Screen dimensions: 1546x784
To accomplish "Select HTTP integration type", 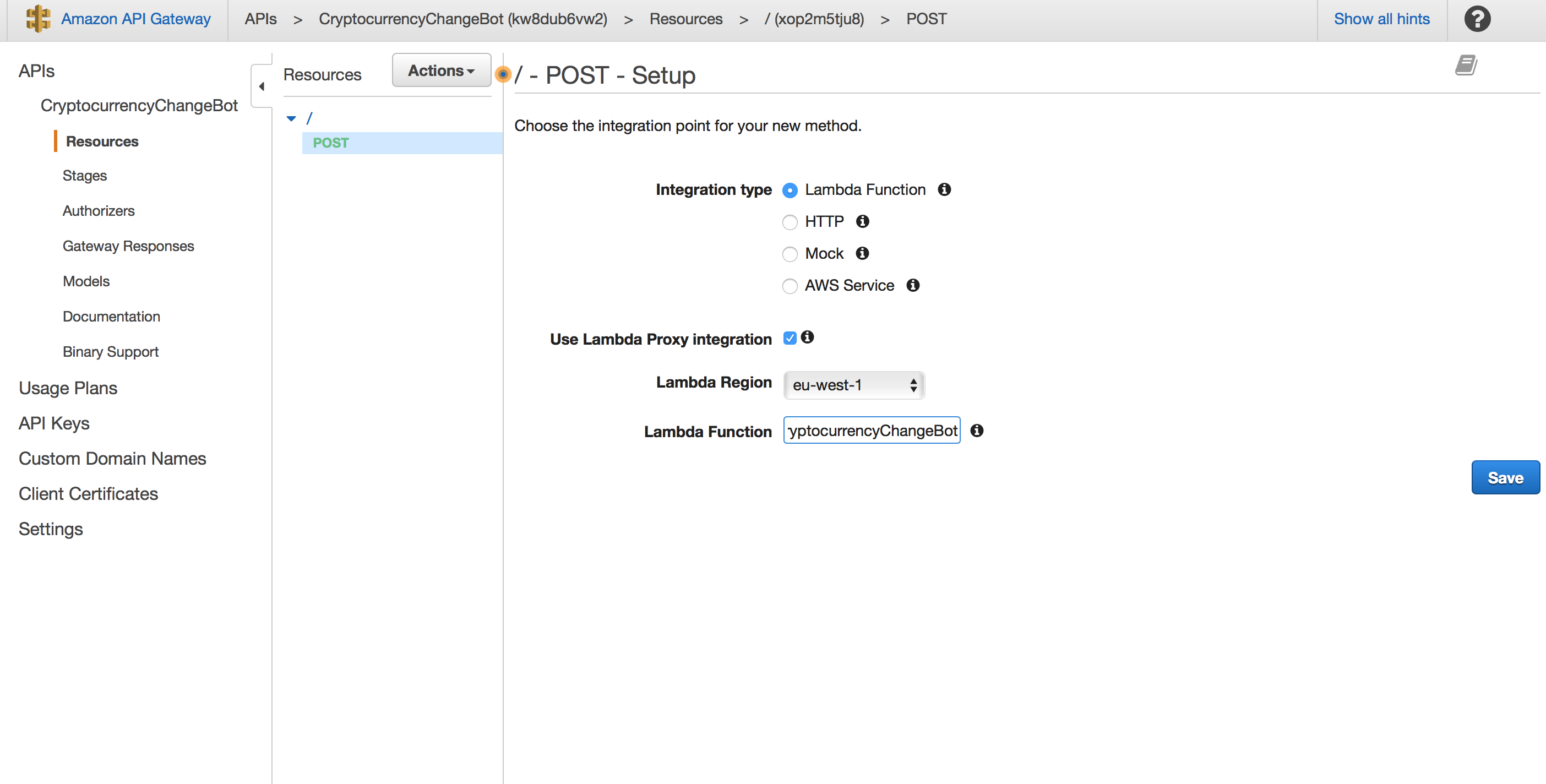I will (790, 222).
